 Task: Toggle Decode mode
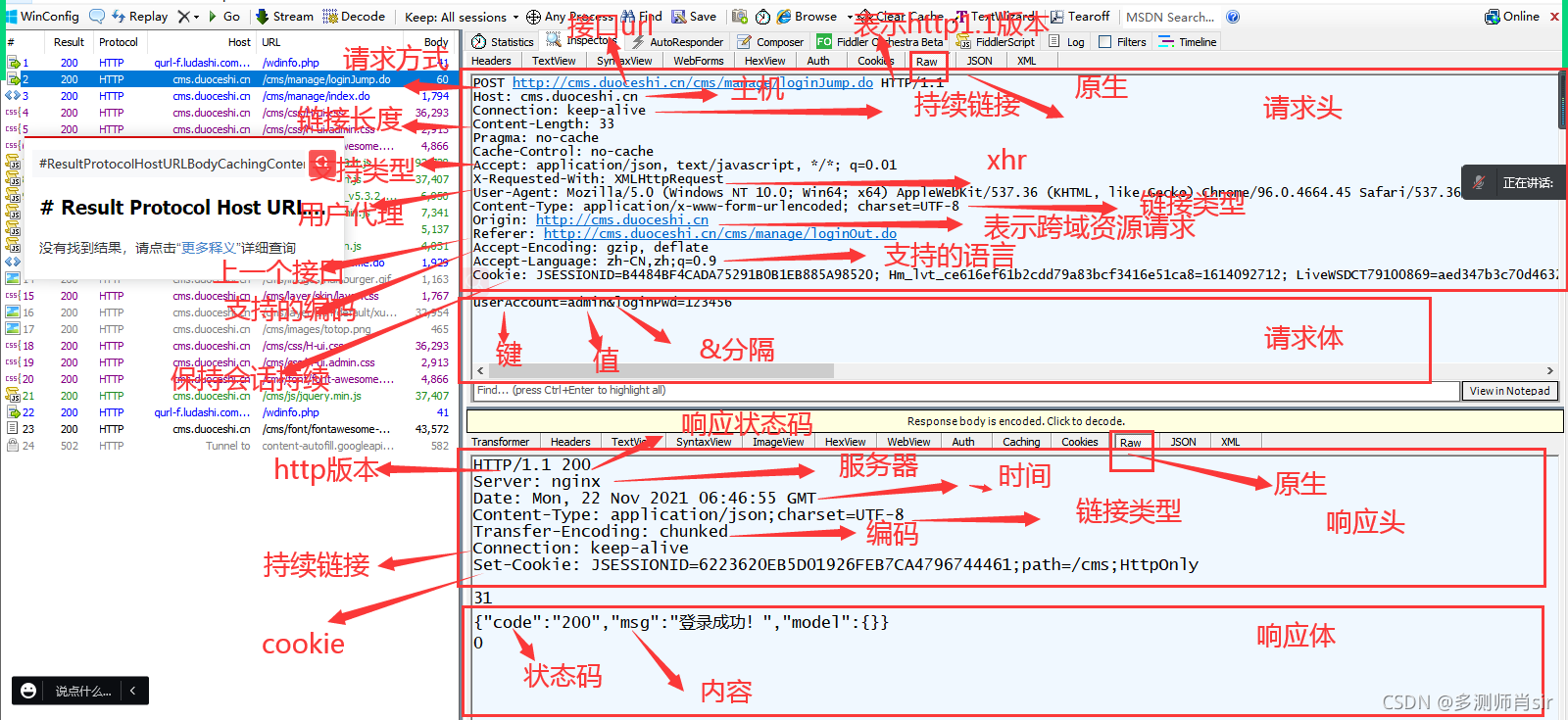(354, 17)
